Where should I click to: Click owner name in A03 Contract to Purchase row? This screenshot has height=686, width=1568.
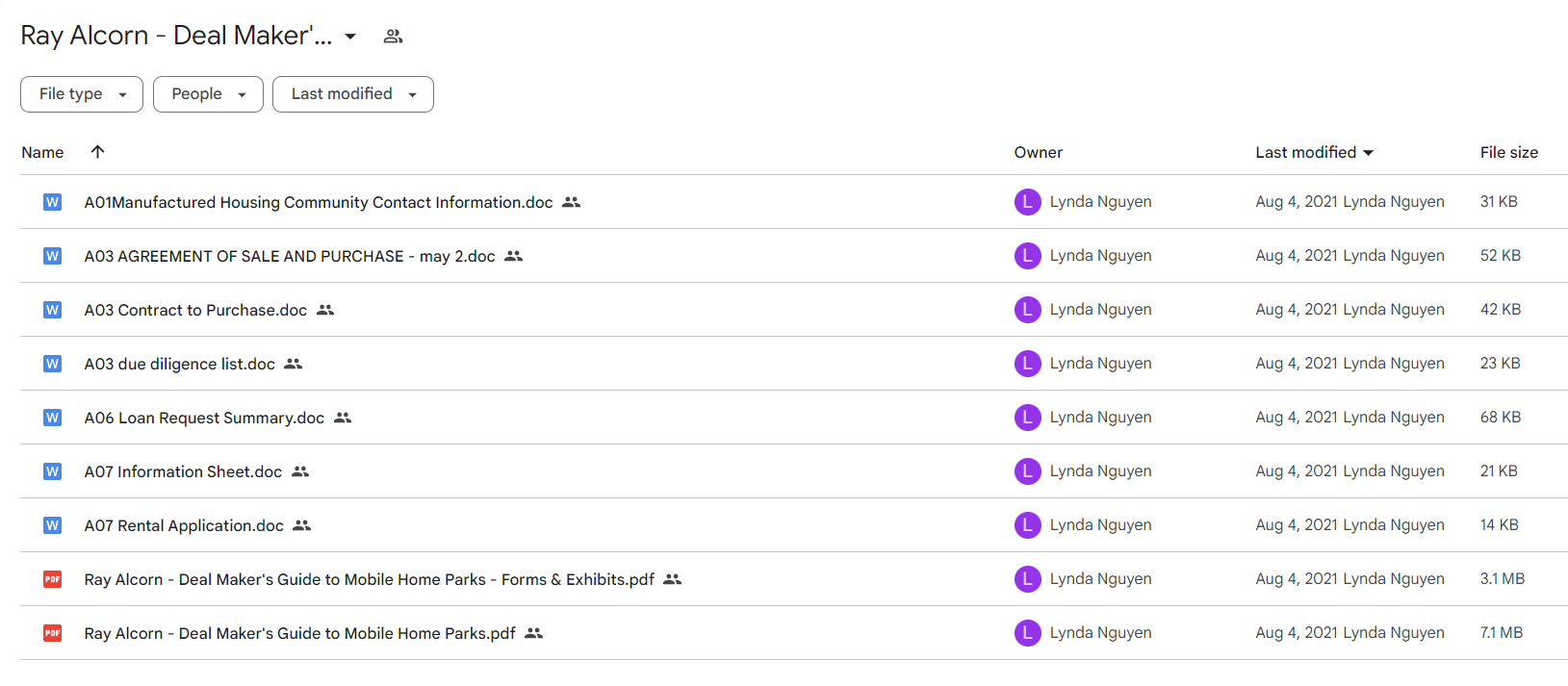1100,310
